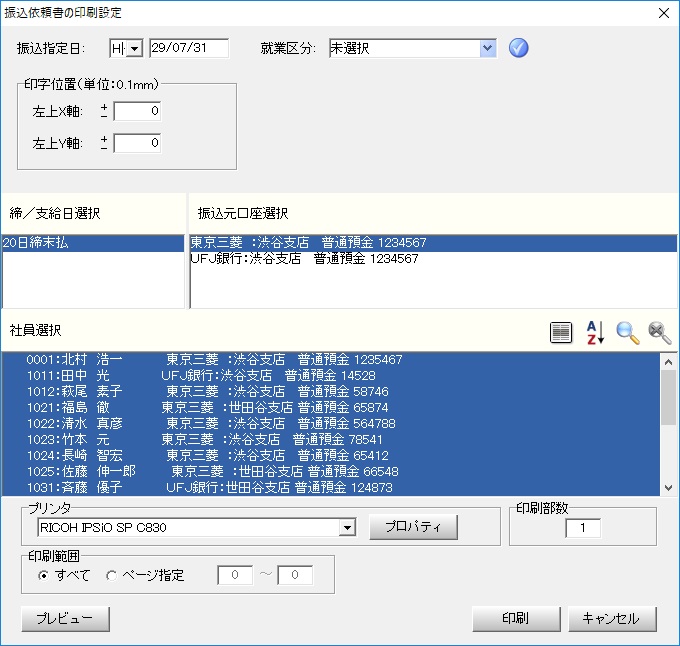The width and height of the screenshot is (680, 646).
Task: Click the 印刷 button
Action: pos(516,618)
